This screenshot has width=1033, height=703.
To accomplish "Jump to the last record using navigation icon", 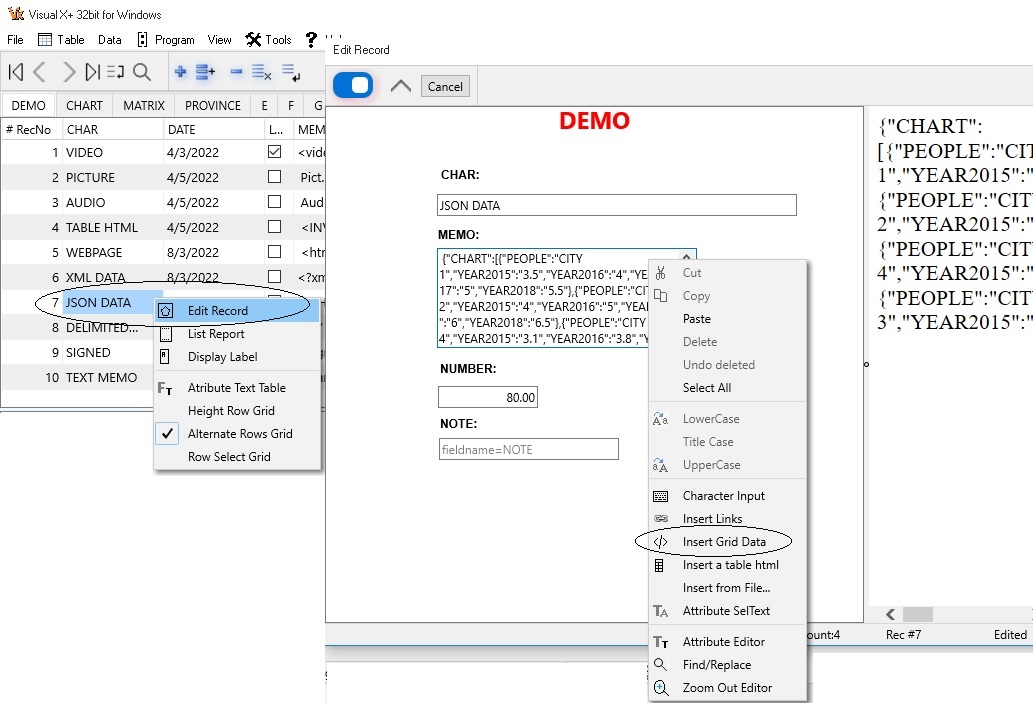I will [93, 71].
